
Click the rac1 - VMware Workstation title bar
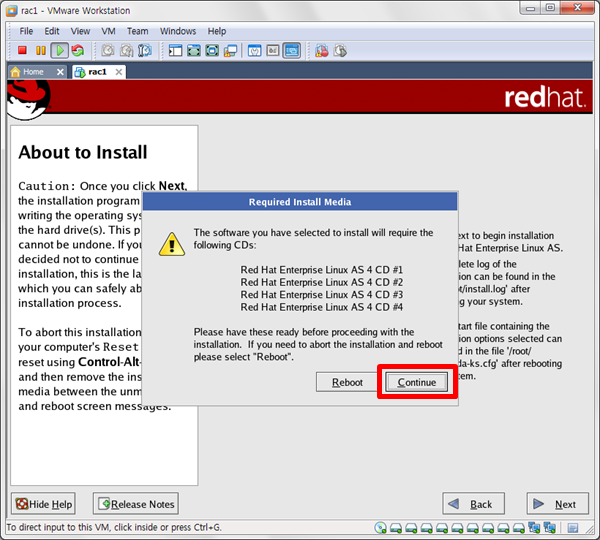point(264,10)
